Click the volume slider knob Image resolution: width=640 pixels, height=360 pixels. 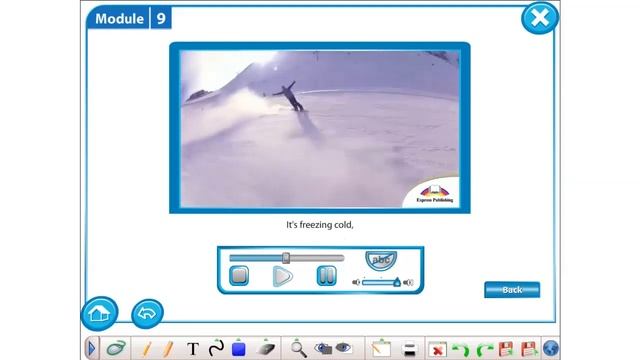point(397,282)
